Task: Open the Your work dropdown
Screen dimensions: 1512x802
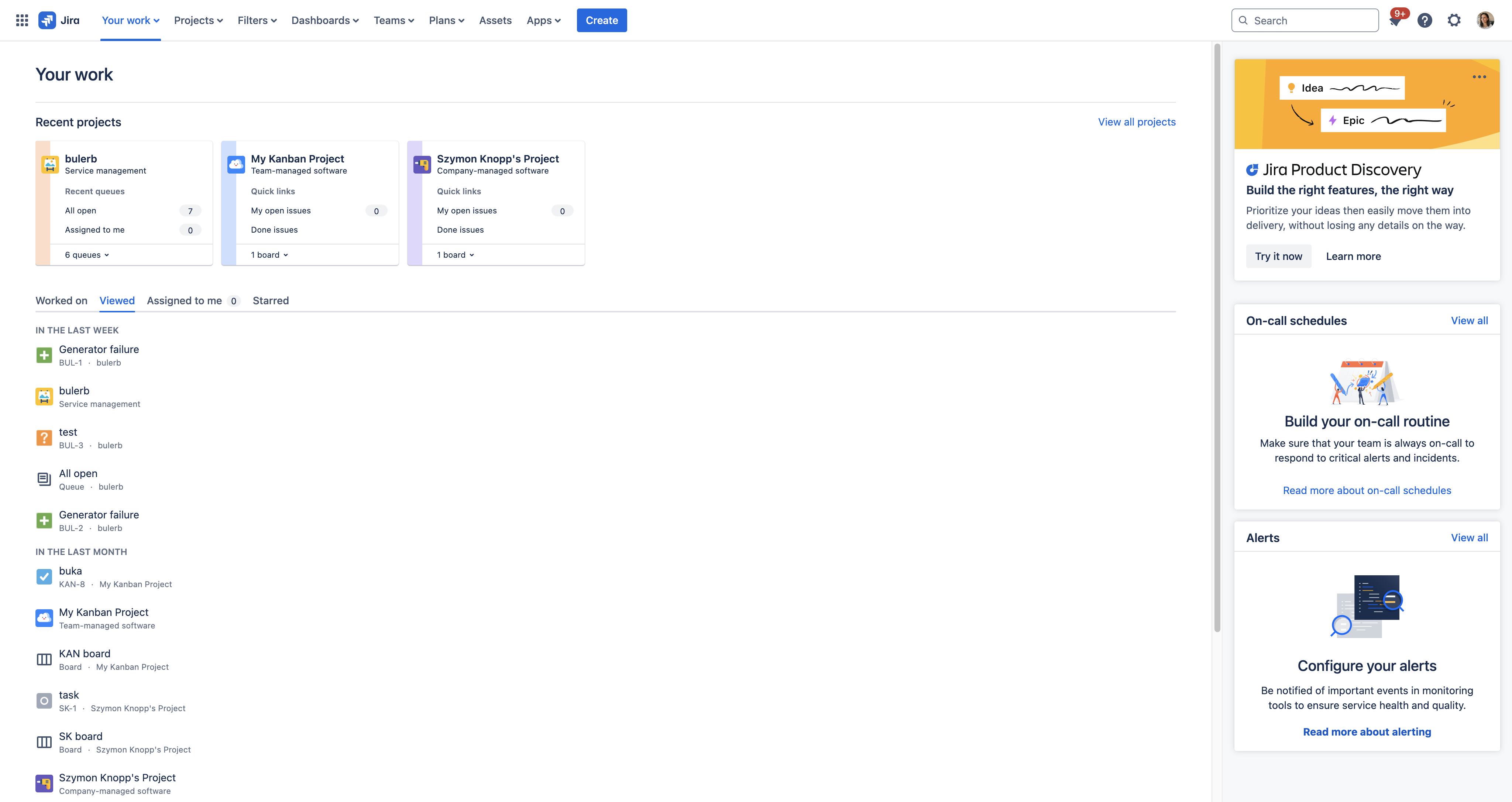Action: tap(130, 21)
